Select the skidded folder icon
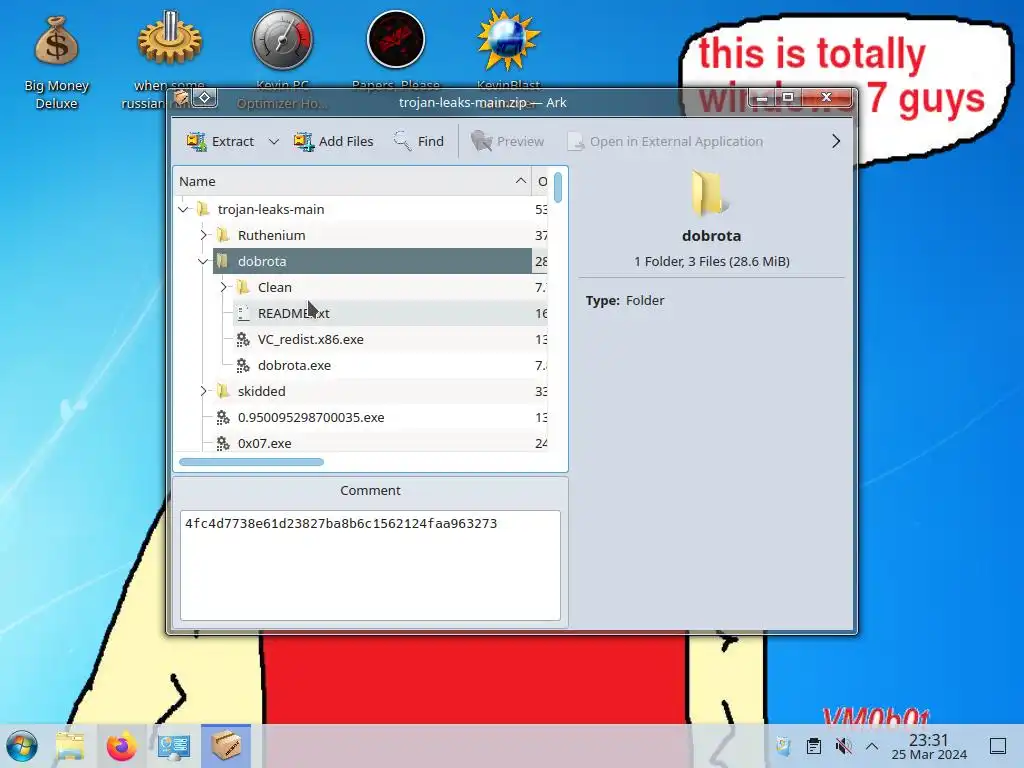Screen dimensions: 1024x768 click(223, 391)
